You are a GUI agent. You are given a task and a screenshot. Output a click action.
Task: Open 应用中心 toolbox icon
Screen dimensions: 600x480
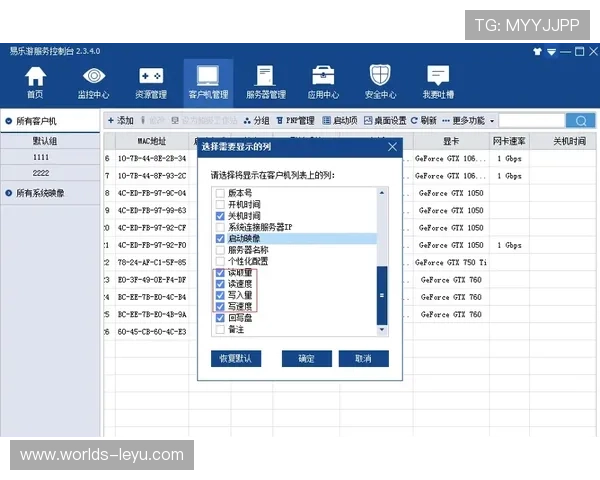(x=323, y=82)
